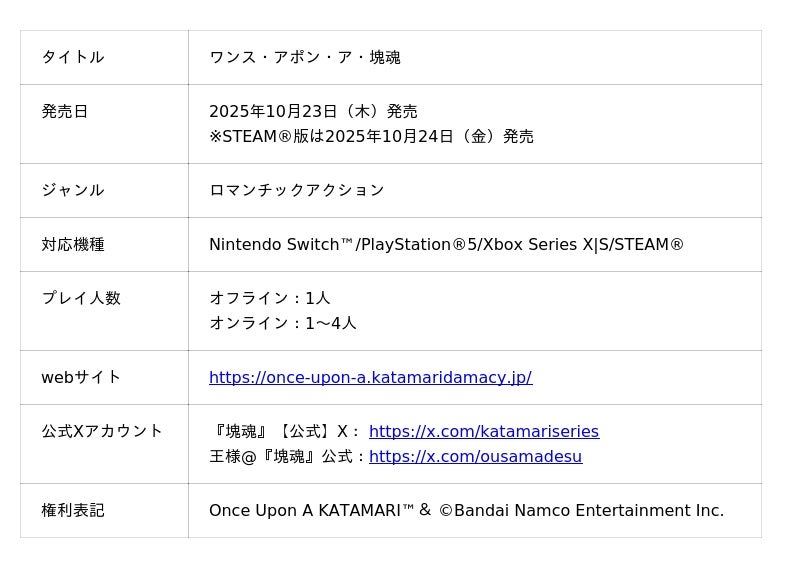Click the 公式Xアカウント row label

[101, 431]
